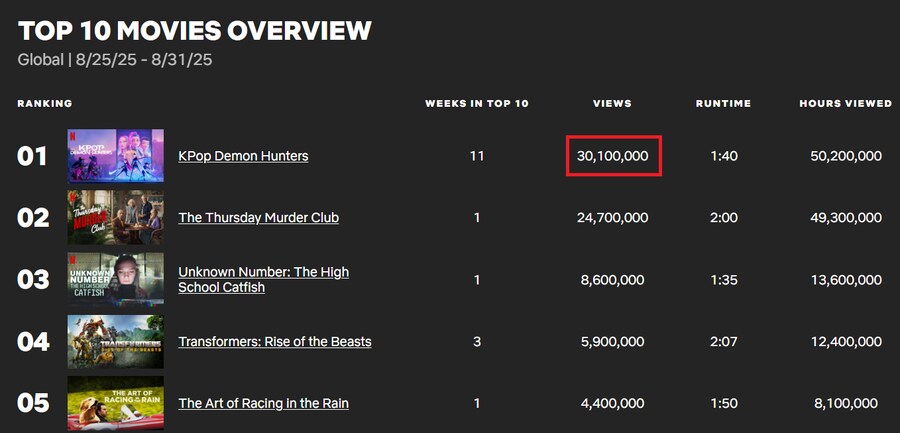Click the Views column header
Screen dimensions: 900x433
click(612, 104)
